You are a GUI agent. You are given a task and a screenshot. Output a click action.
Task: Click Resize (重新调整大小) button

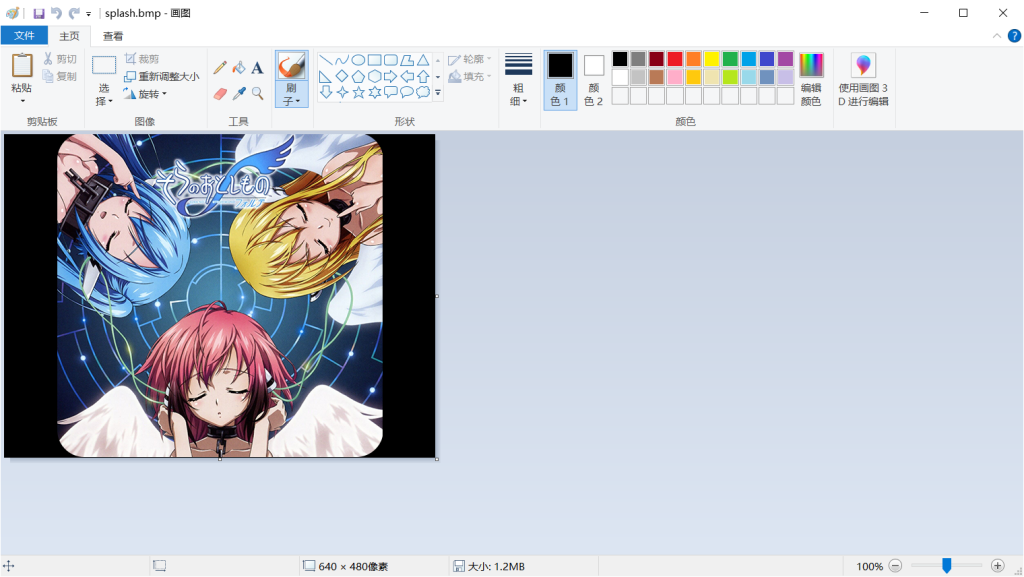[162, 76]
